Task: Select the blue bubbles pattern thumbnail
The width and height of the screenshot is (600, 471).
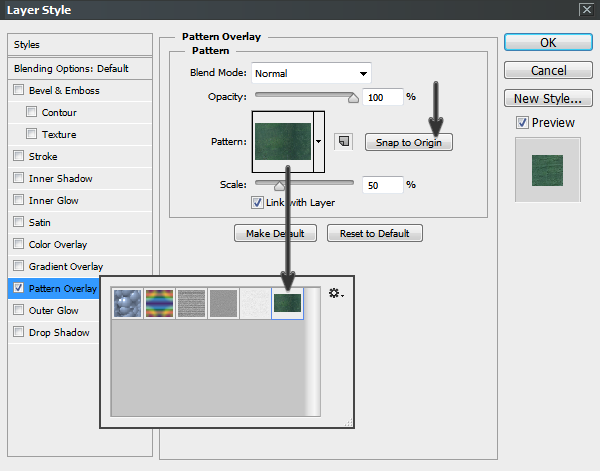Action: (x=128, y=304)
